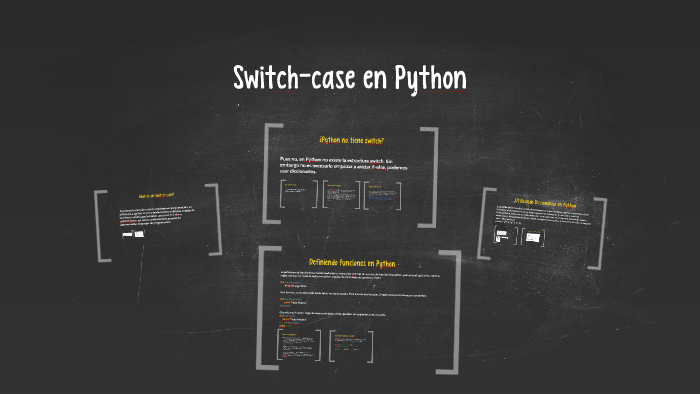Open right sub-frame in 'Definiendo funciones' frame
Screen dimensions: 700x394
pyautogui.click(x=351, y=346)
